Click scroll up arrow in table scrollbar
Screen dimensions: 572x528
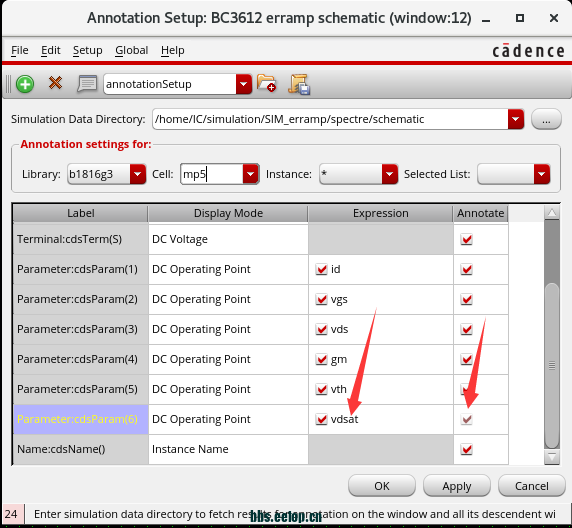(x=552, y=213)
